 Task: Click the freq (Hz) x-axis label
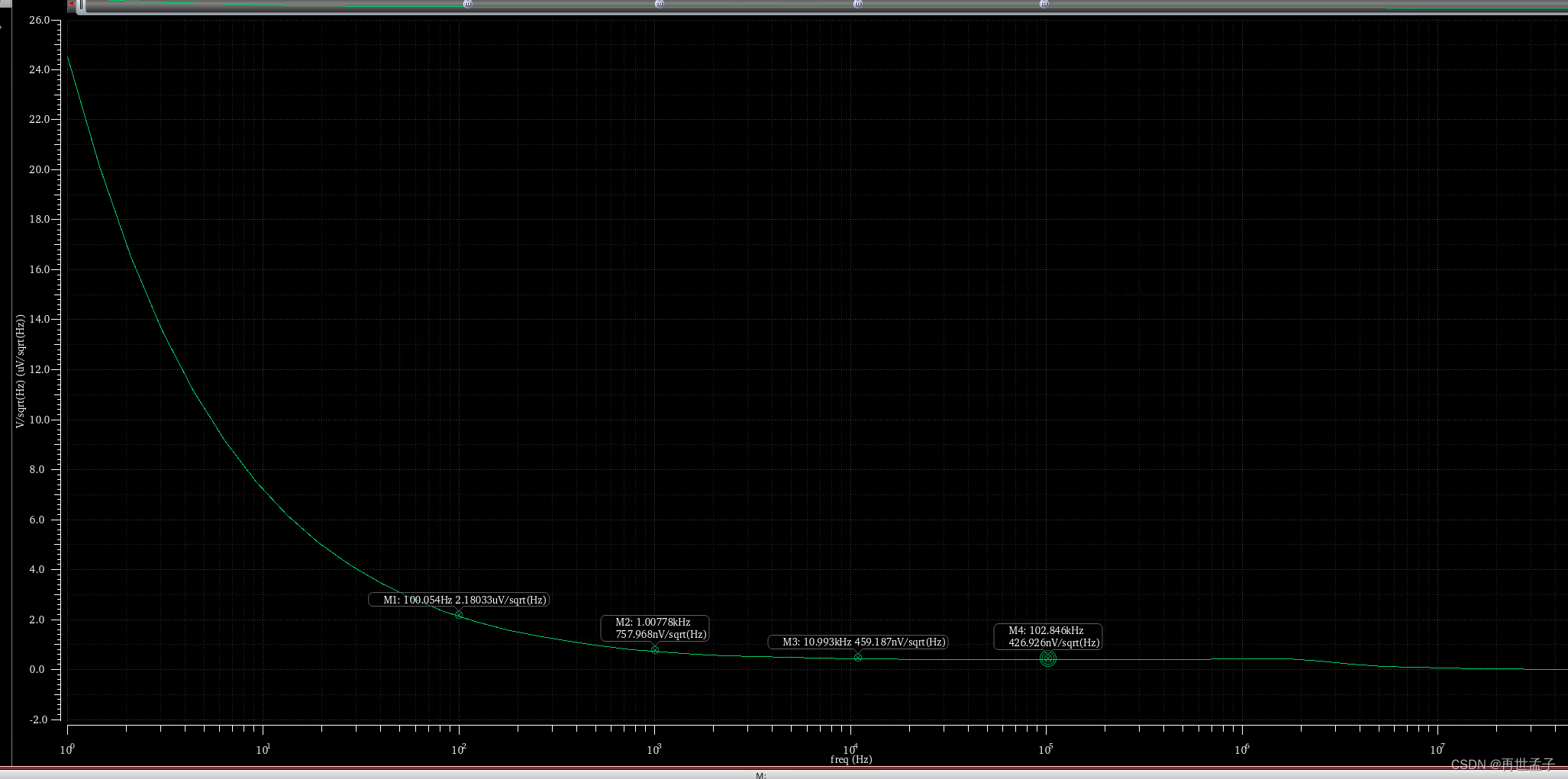click(851, 759)
